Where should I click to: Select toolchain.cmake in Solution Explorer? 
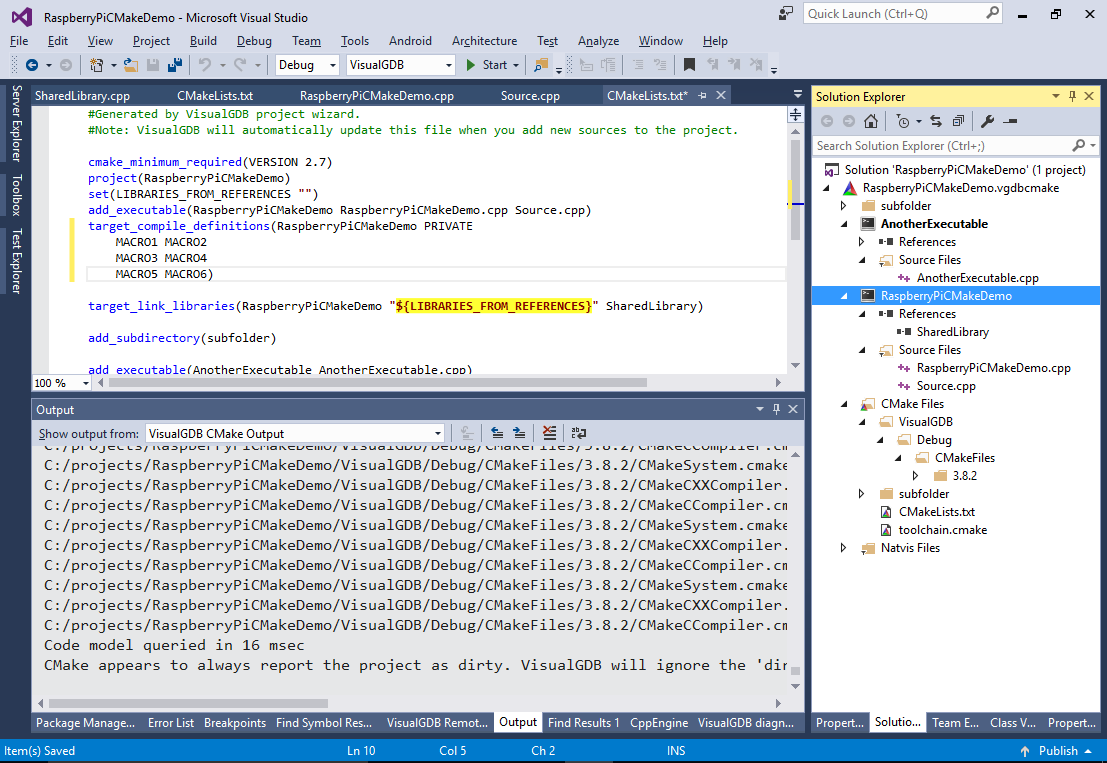(x=943, y=530)
